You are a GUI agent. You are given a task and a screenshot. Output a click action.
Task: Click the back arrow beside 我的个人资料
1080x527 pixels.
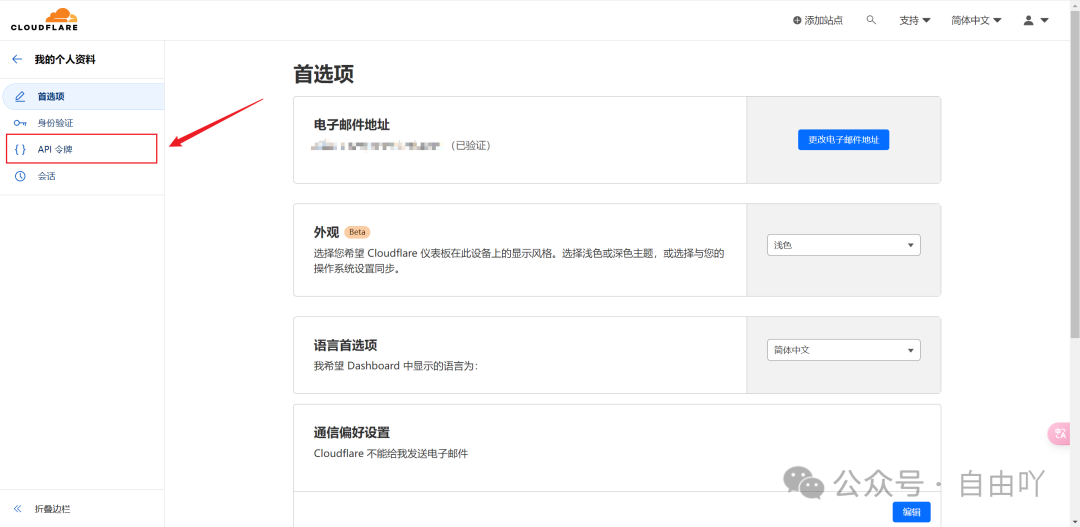click(x=17, y=60)
